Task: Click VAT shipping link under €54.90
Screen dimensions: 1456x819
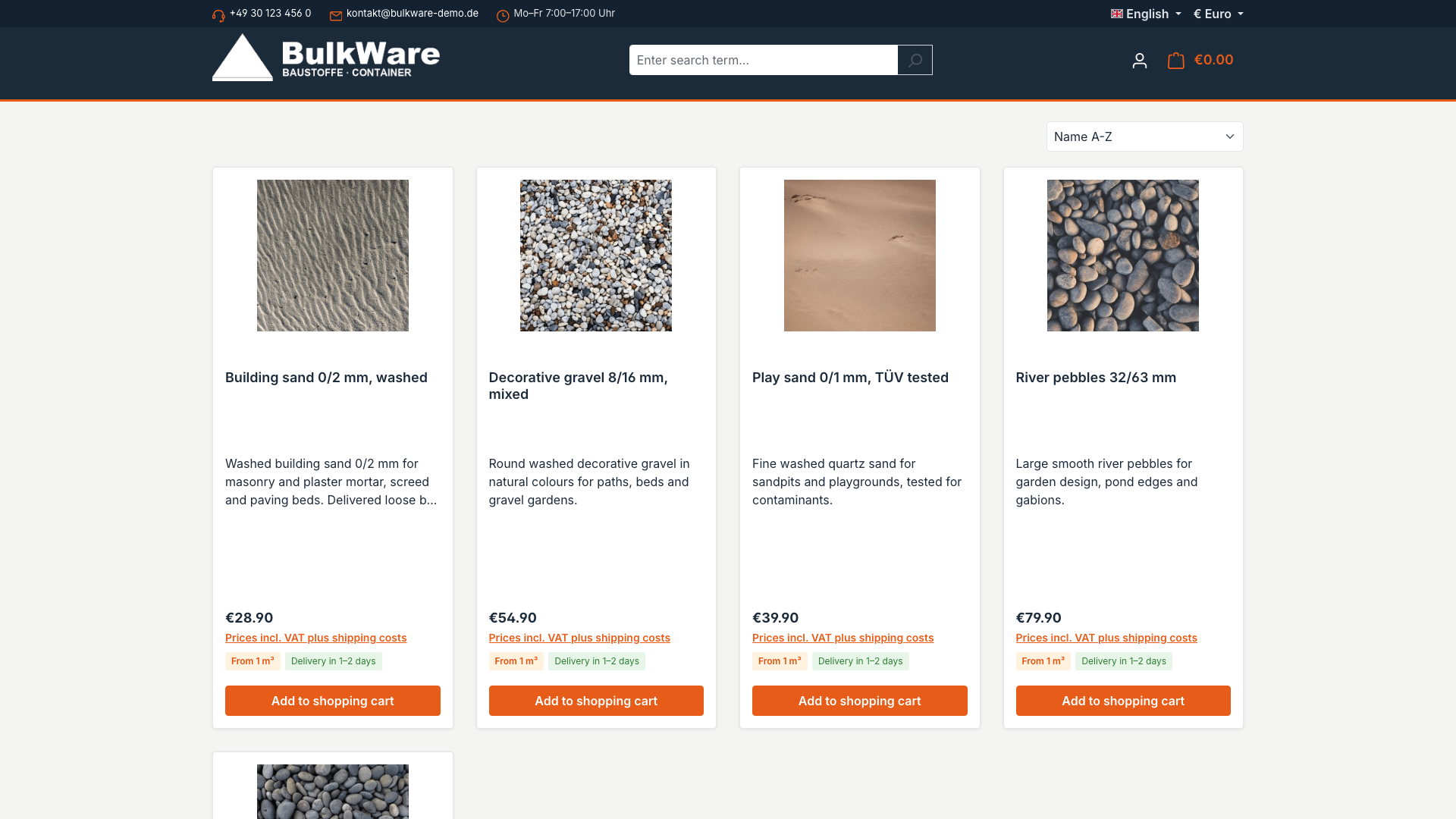Action: tap(579, 638)
